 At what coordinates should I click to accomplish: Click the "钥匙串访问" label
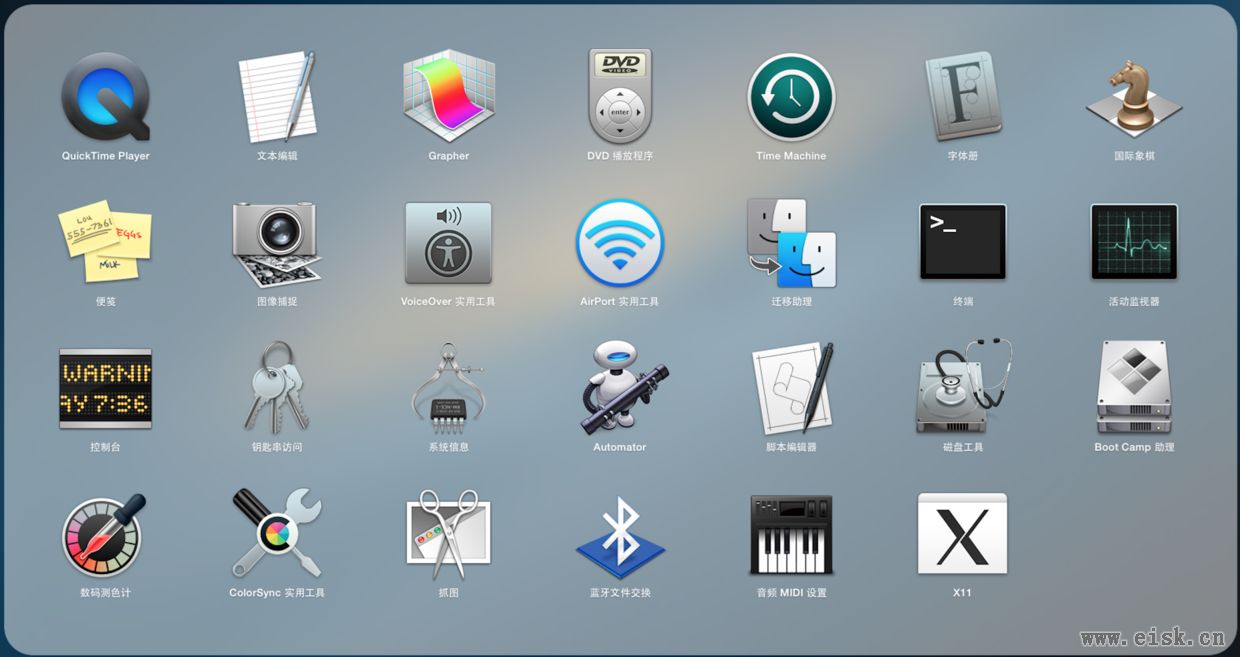pyautogui.click(x=277, y=447)
